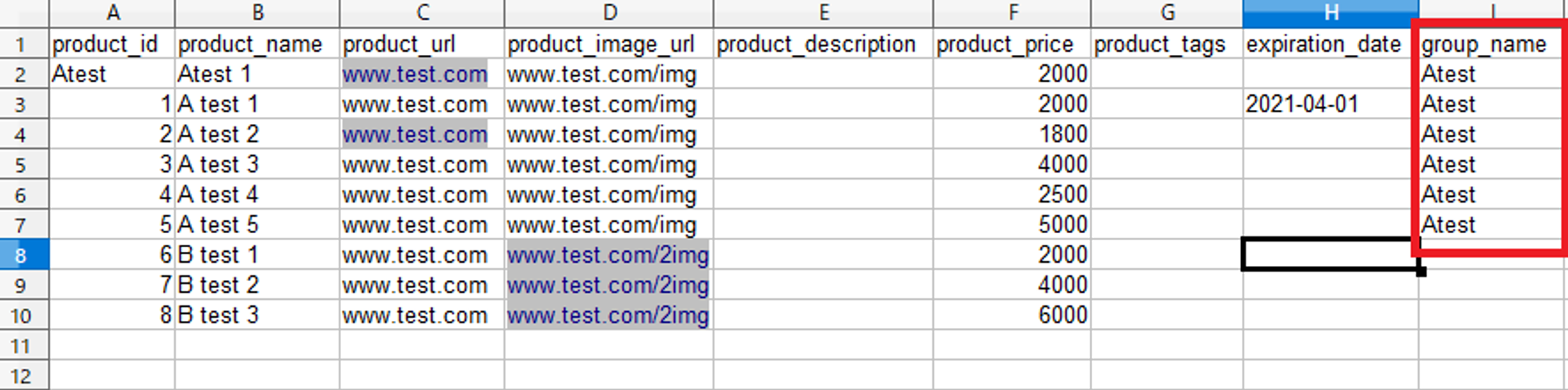The image size is (1568, 390).
Task: Open the highlighted www.test.com link in row 4
Action: click(x=415, y=135)
